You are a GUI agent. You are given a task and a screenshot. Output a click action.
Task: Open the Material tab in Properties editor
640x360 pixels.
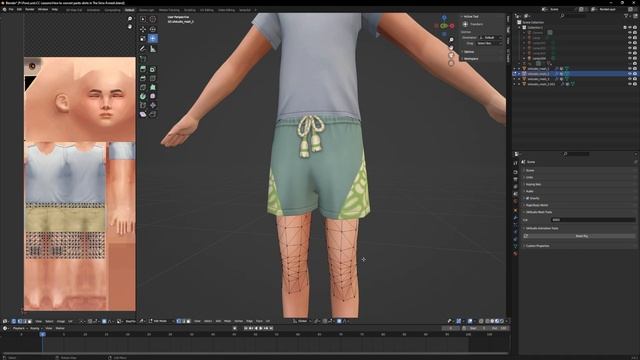click(x=516, y=253)
